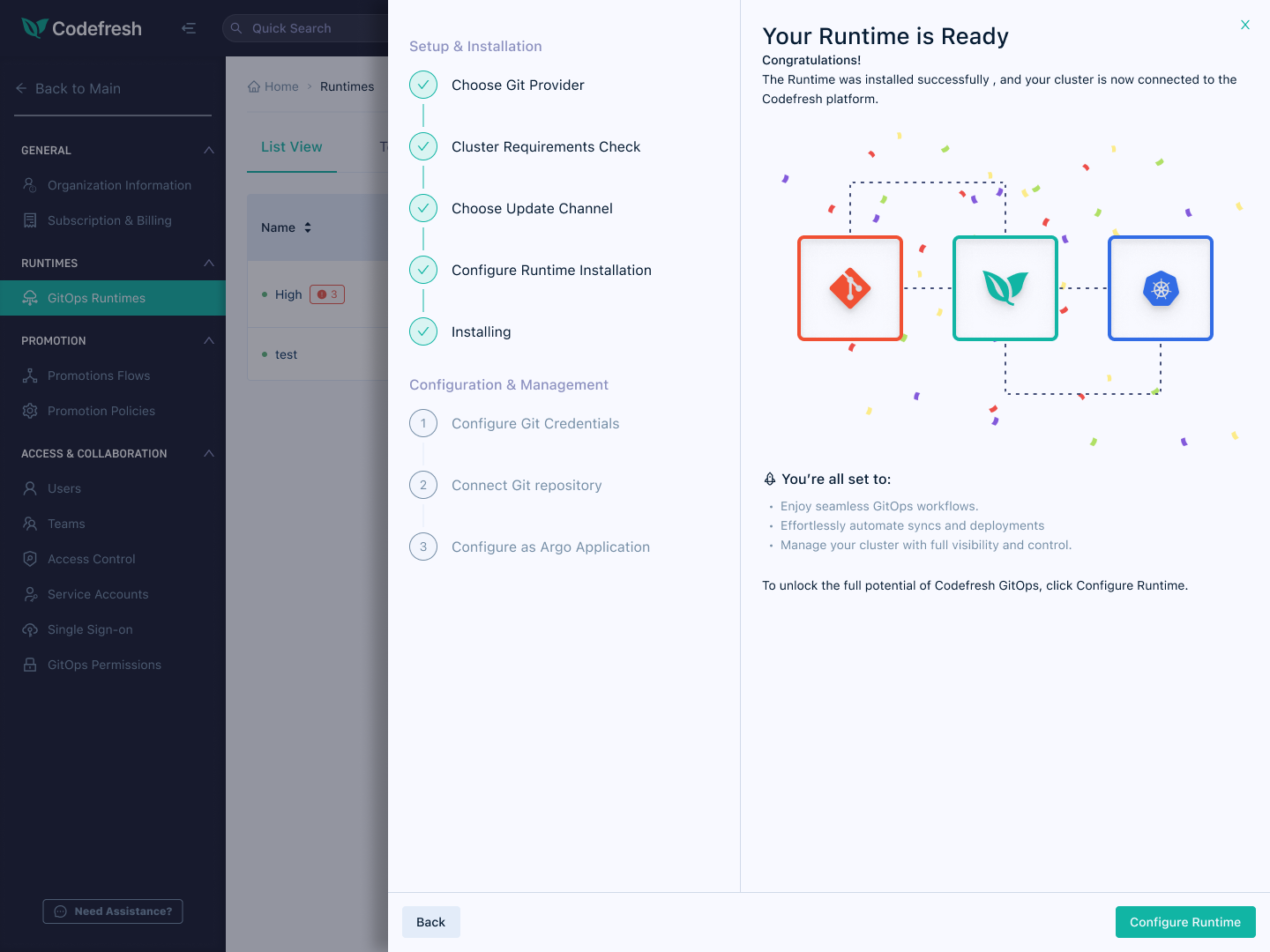Open the Service Accounts sidebar item
Viewport: 1270px width, 952px height.
click(x=113, y=594)
